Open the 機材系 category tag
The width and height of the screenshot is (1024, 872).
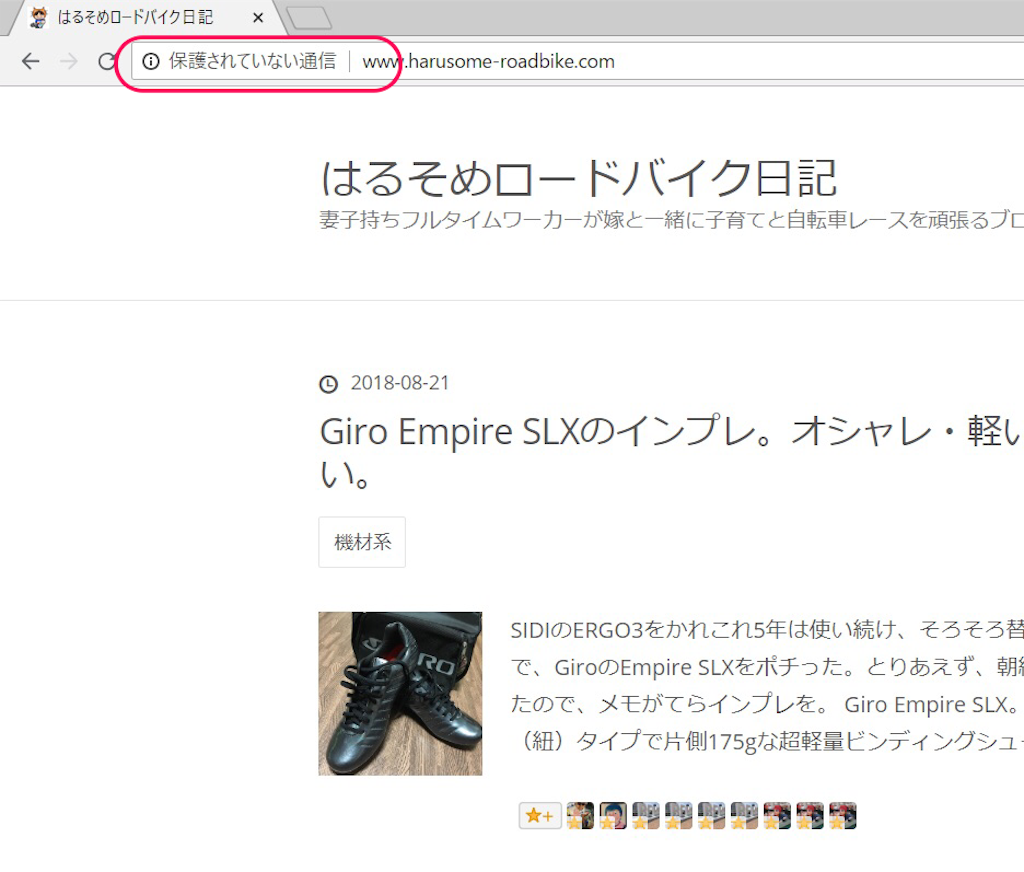(362, 542)
